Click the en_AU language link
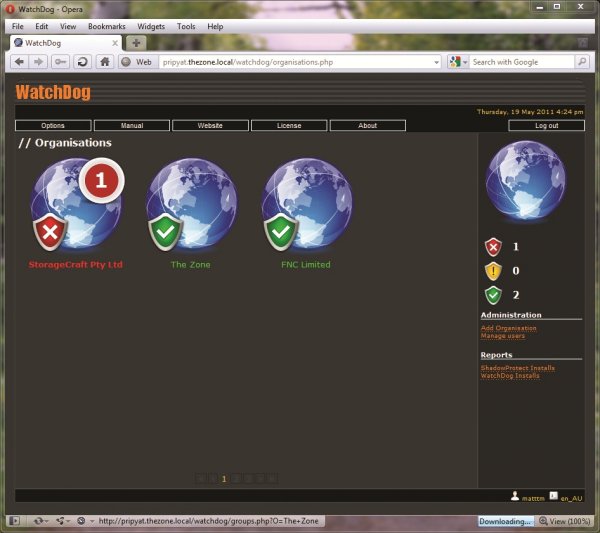The width and height of the screenshot is (600, 533). (x=571, y=498)
